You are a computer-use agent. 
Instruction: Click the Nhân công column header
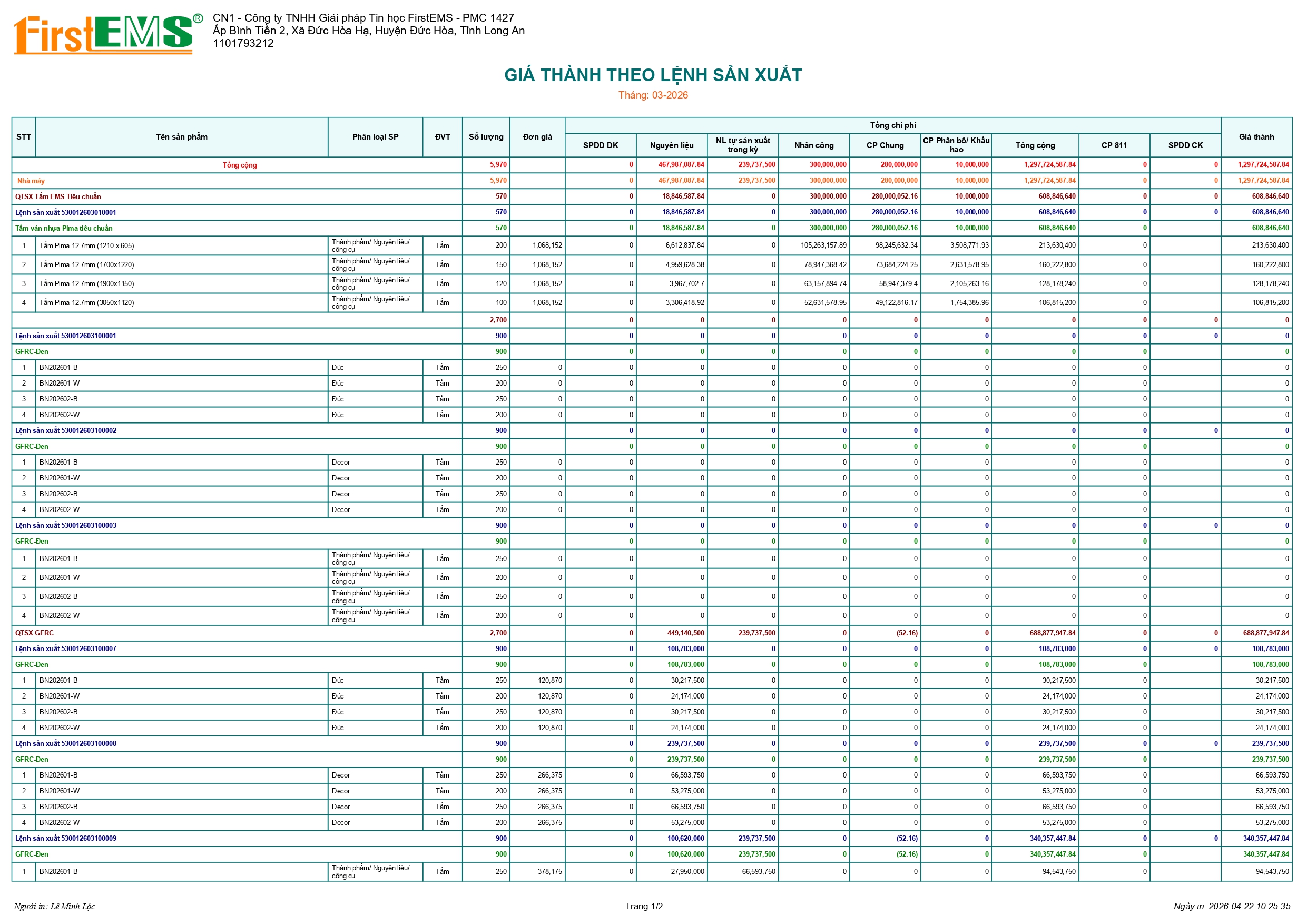click(x=814, y=145)
